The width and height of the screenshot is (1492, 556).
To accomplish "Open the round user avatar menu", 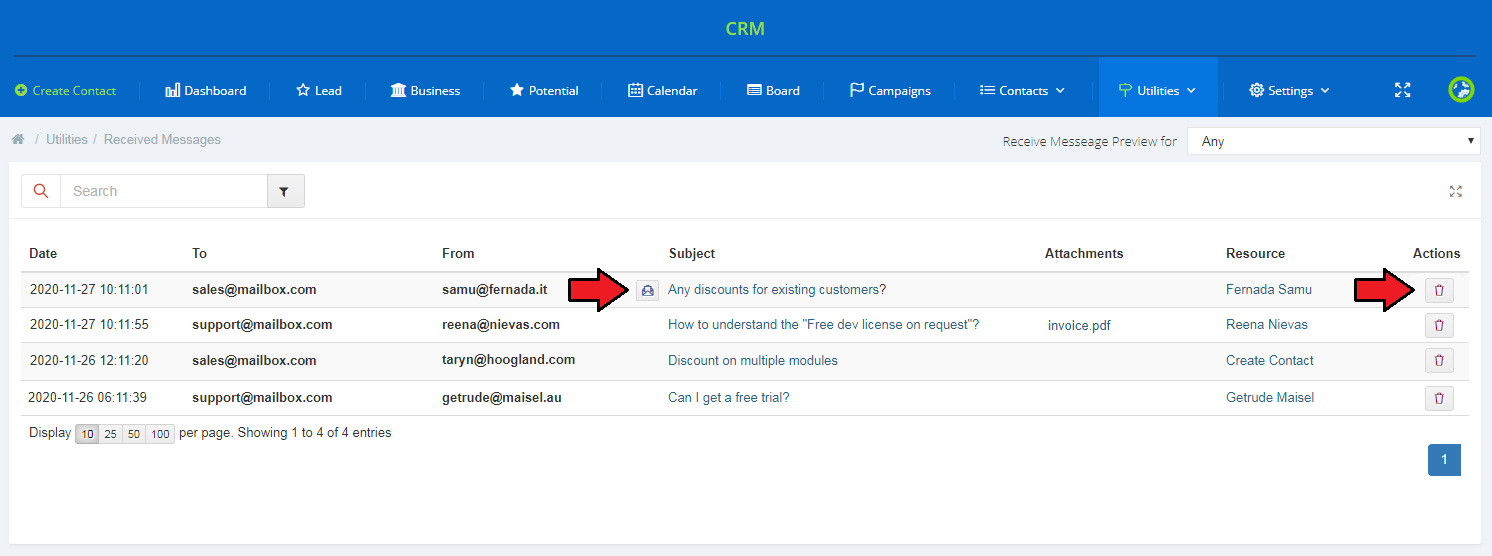I will coord(1461,90).
